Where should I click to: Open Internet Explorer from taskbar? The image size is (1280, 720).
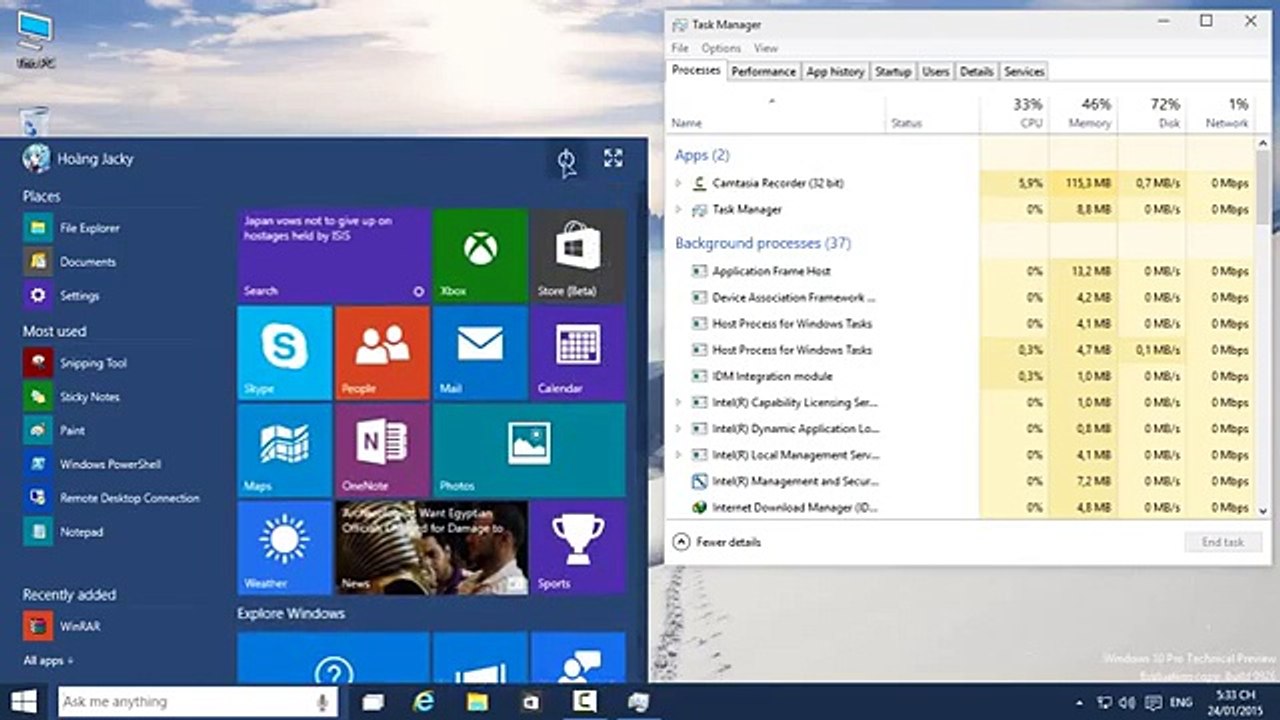click(425, 702)
